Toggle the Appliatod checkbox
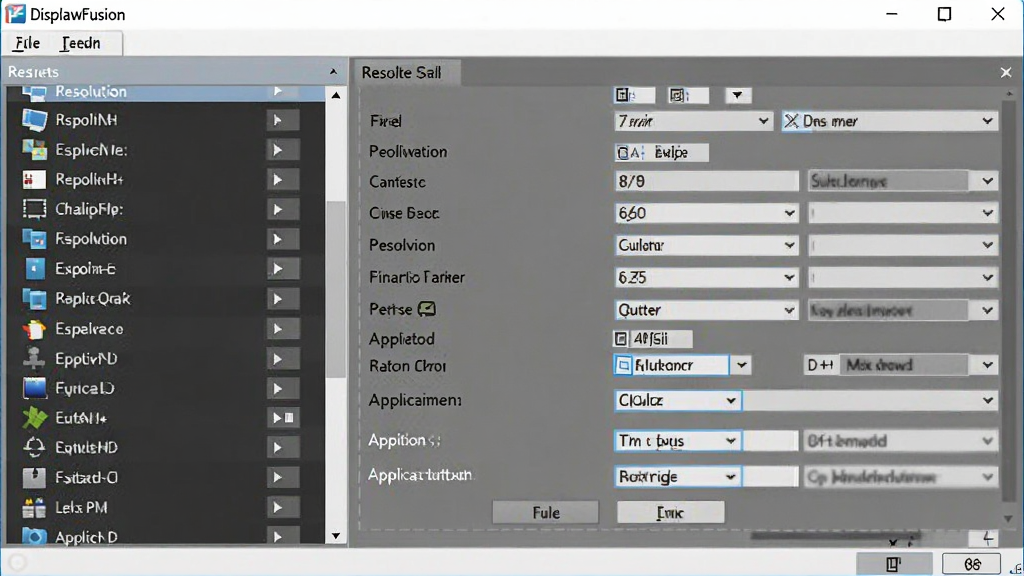Image resolution: width=1024 pixels, height=576 pixels. (x=620, y=339)
